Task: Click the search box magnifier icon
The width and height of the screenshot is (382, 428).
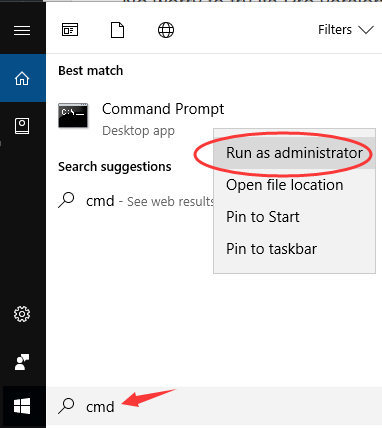Action: [x=66, y=406]
